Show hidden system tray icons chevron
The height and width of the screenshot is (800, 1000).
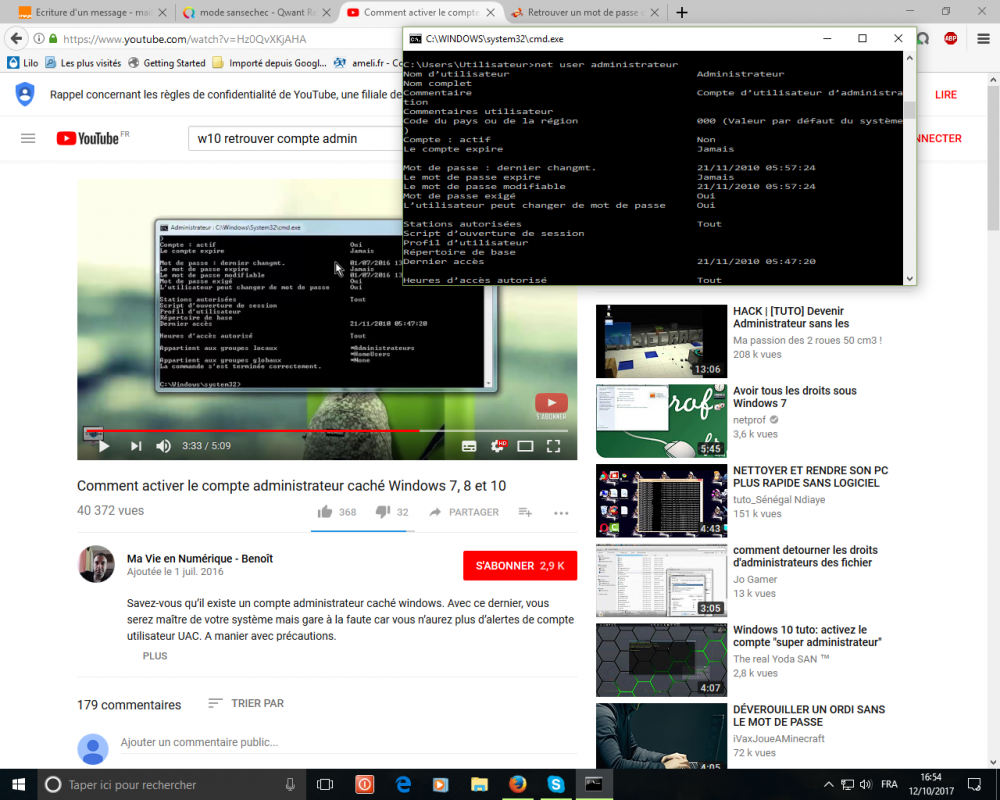click(828, 784)
